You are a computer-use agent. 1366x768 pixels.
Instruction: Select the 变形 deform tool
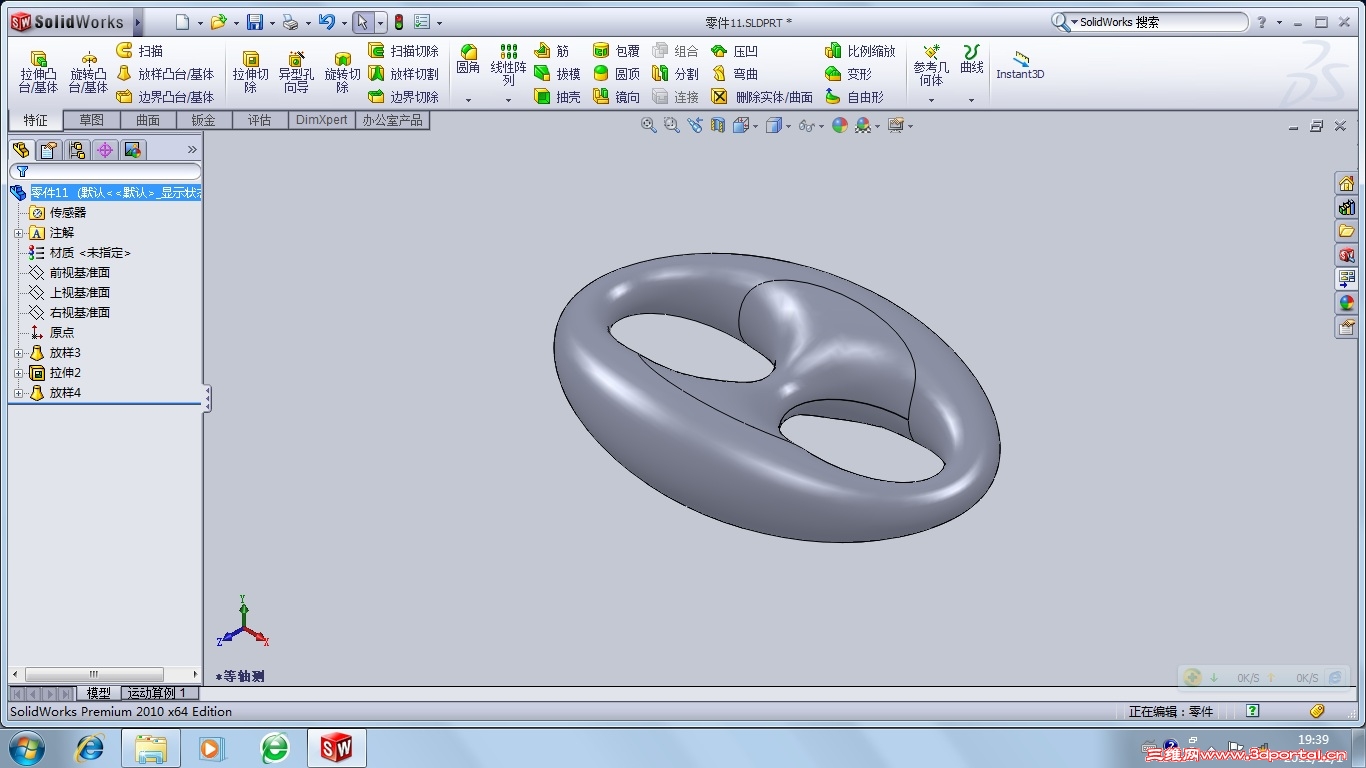click(848, 74)
